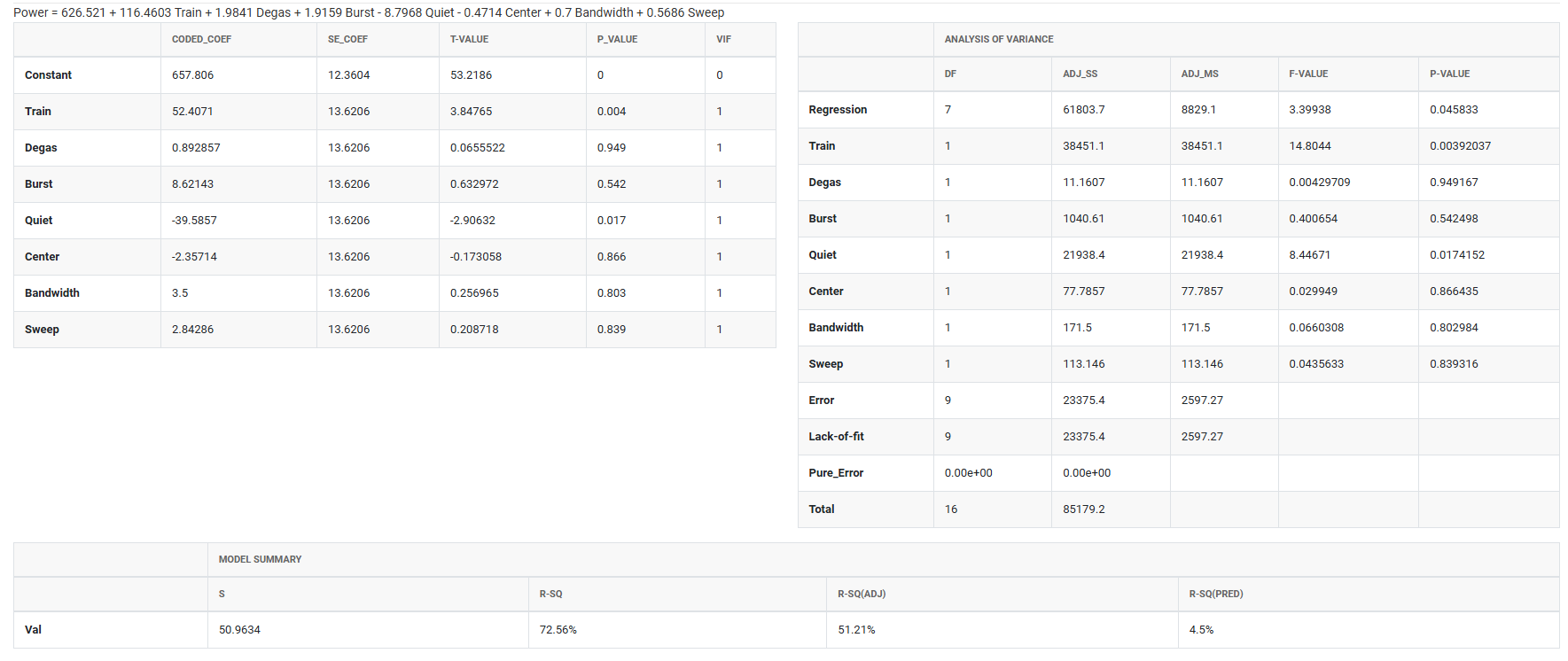Select the R-SQ value 72.56%
Viewport: 1568px width, 661px height.
[558, 630]
